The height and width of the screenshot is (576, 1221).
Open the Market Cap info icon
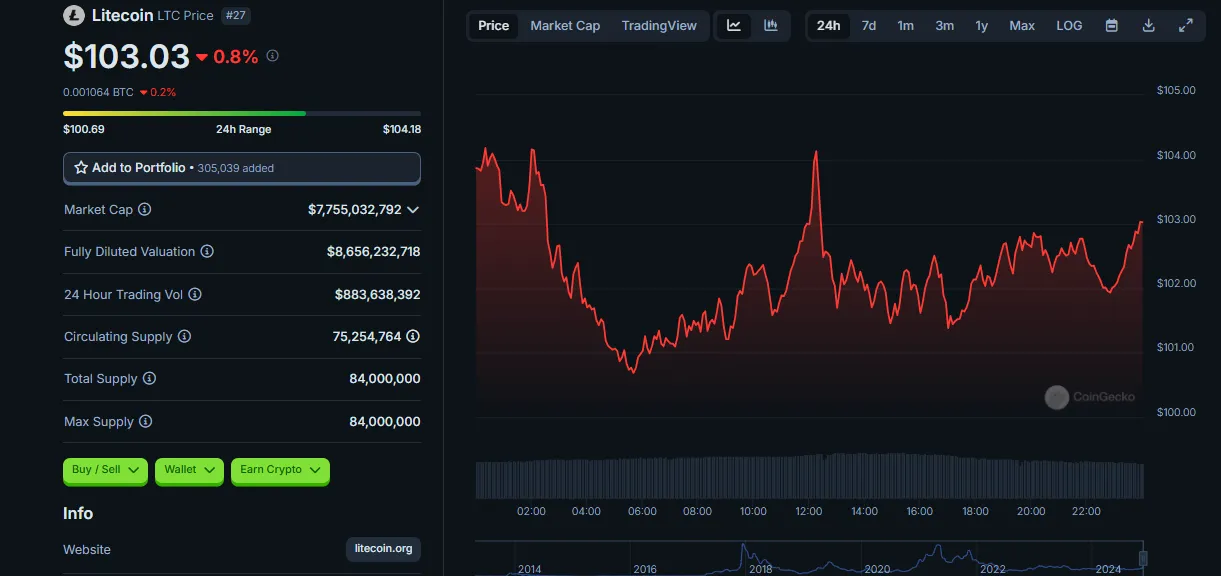pyautogui.click(x=145, y=210)
